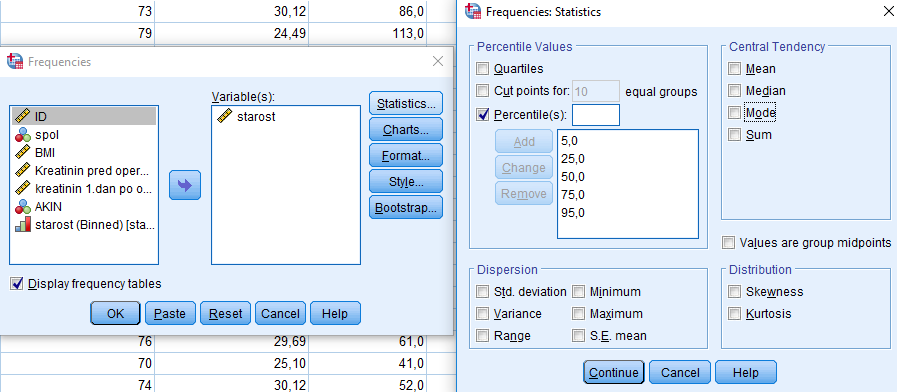Uncheck Display frequency tables
897x392 pixels.
tap(17, 283)
